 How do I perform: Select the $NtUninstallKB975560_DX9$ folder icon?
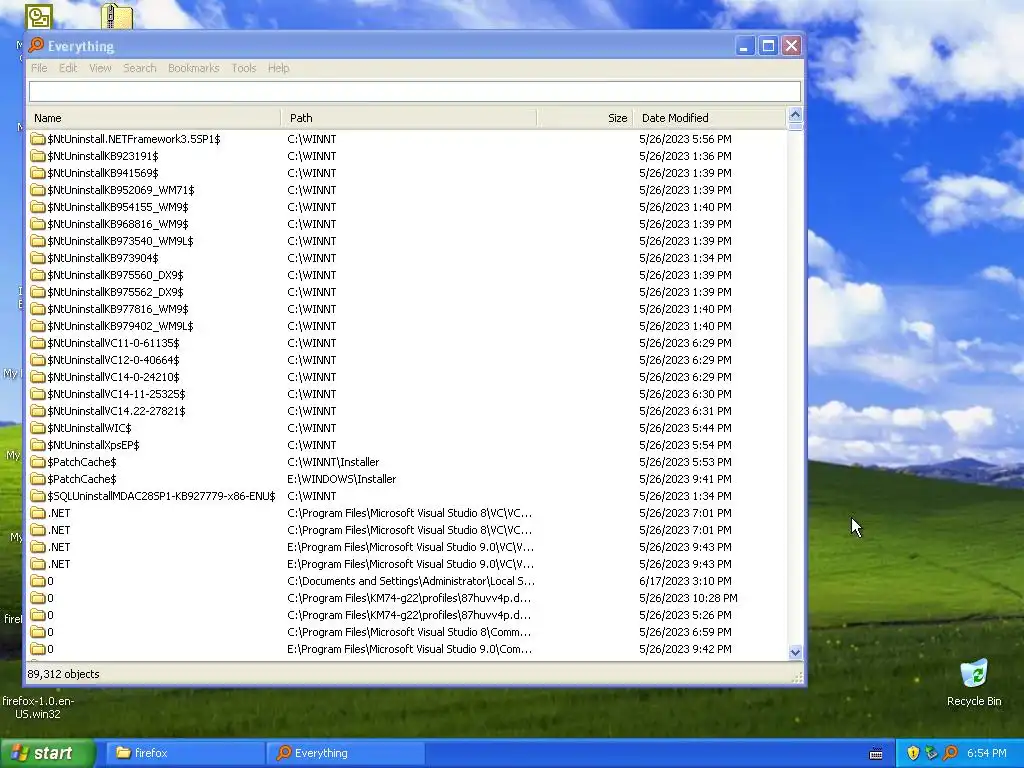(x=38, y=275)
